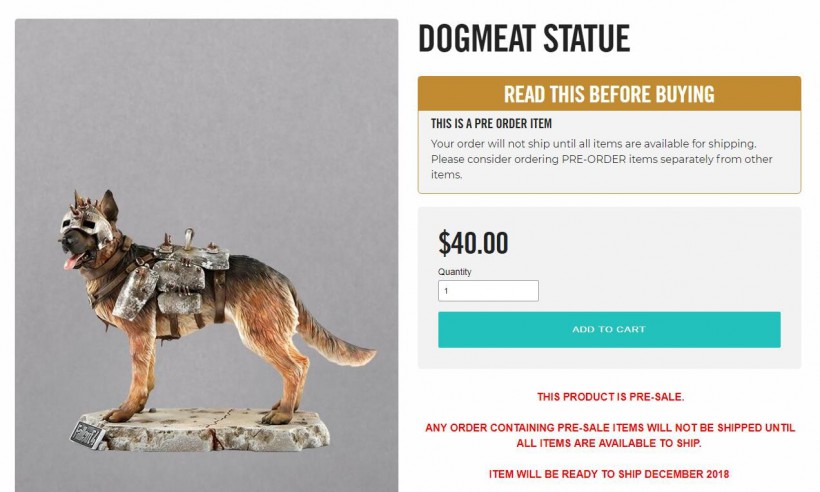Click the Add to Cart button
The image size is (820, 492).
pos(608,329)
